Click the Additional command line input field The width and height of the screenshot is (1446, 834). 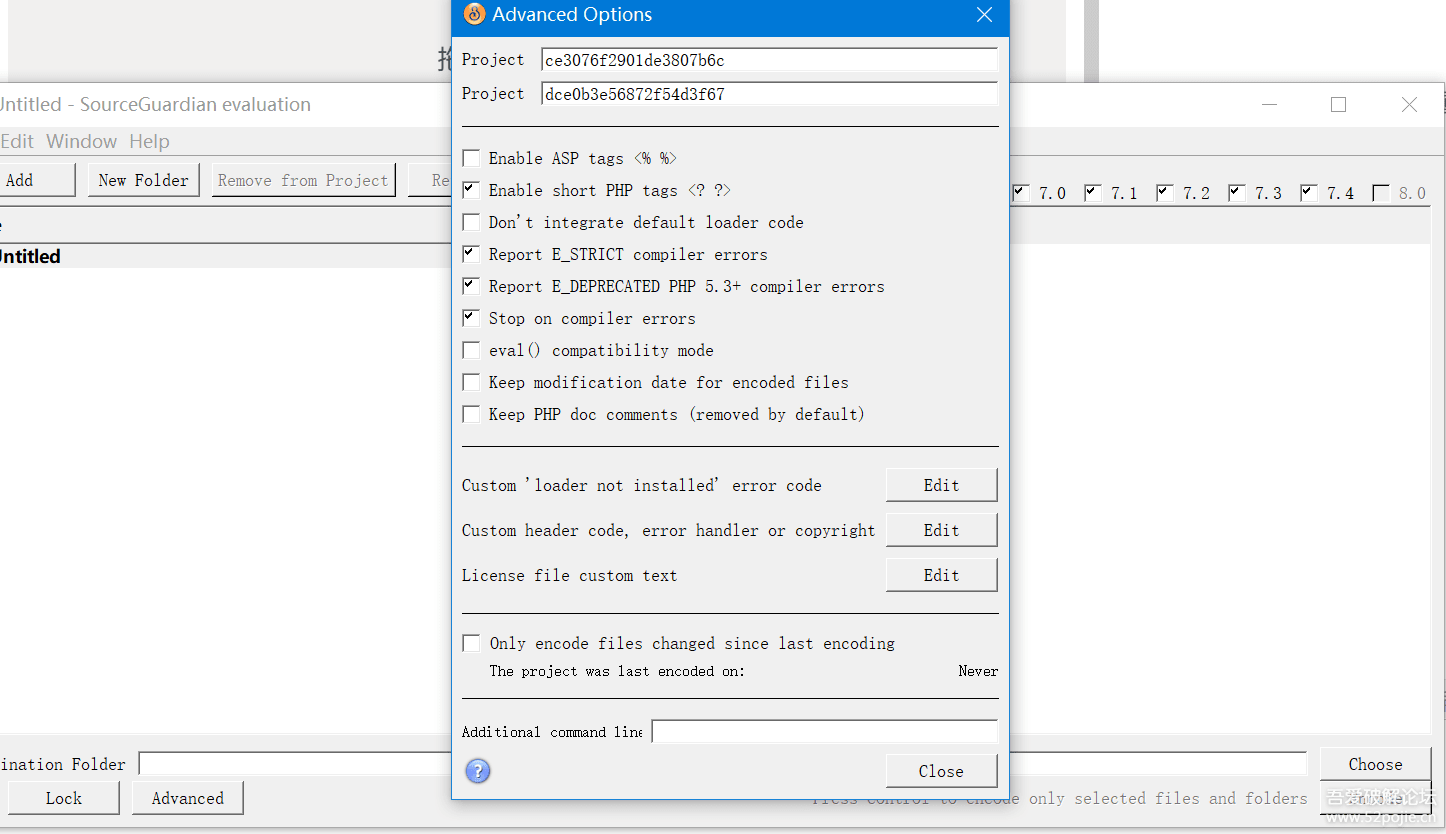coord(824,732)
